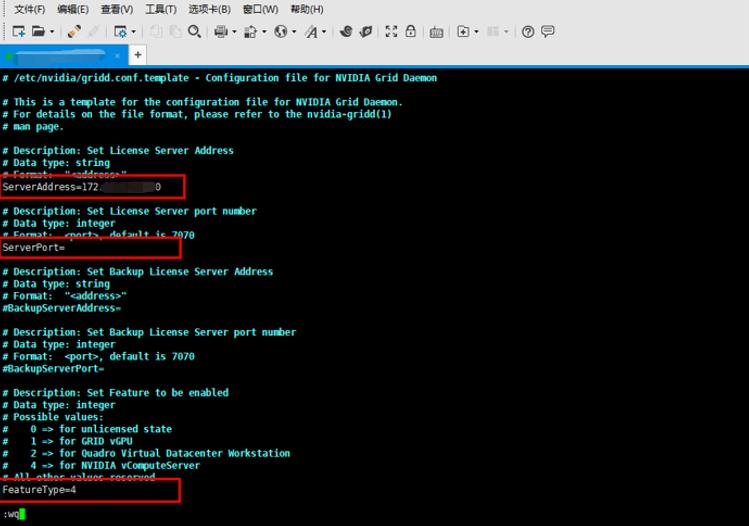Click the leaf-shaped Xagent icon
The height and width of the screenshot is (526, 749).
[366, 32]
